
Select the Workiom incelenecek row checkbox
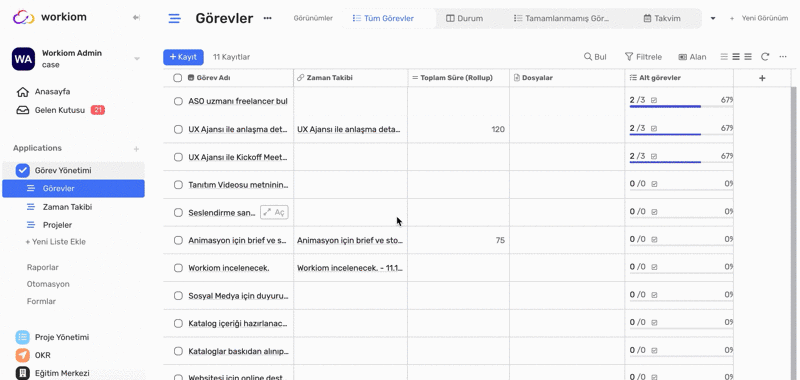178,268
